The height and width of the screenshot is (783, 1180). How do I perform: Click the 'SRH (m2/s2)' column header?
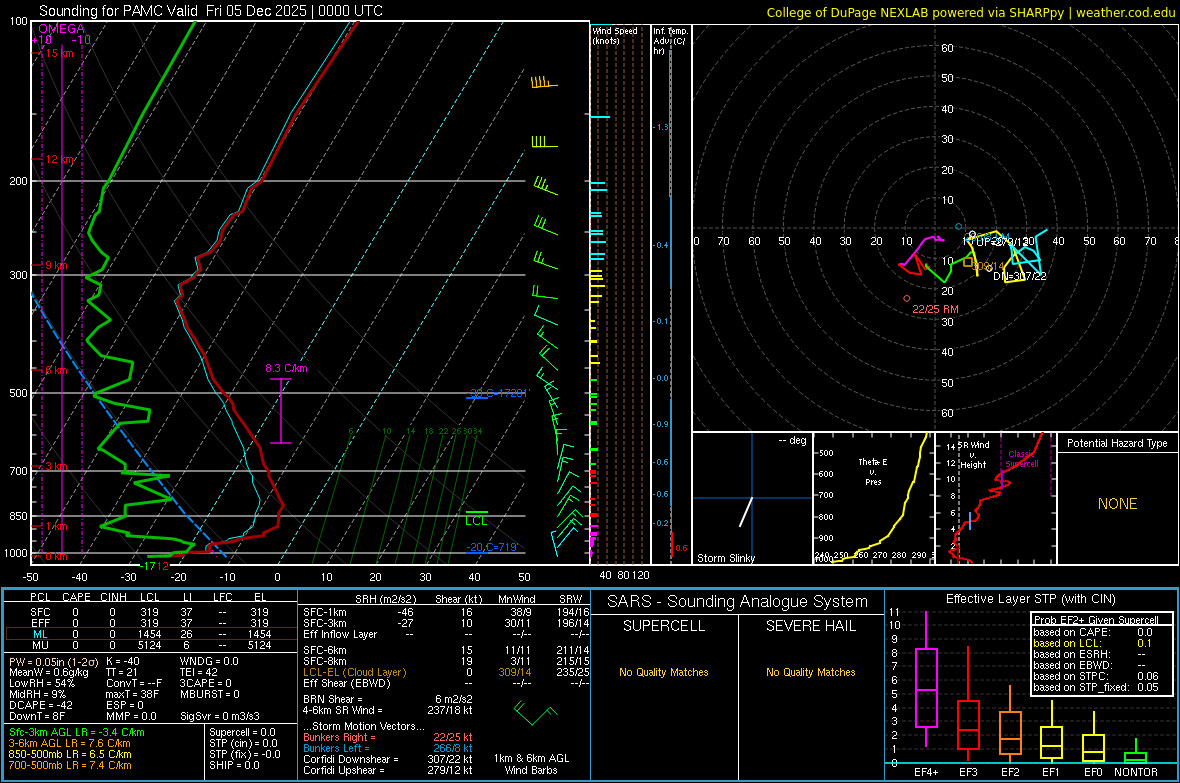coord(385,599)
